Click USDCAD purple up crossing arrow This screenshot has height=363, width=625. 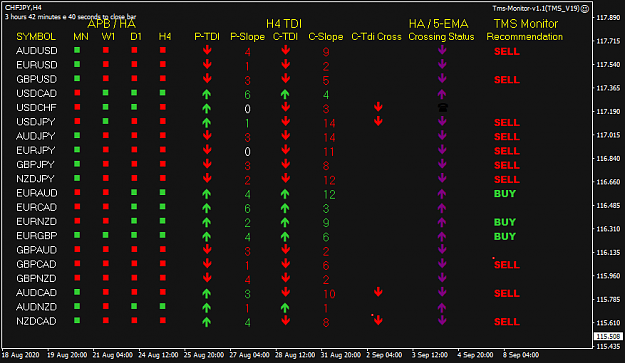pos(442,94)
